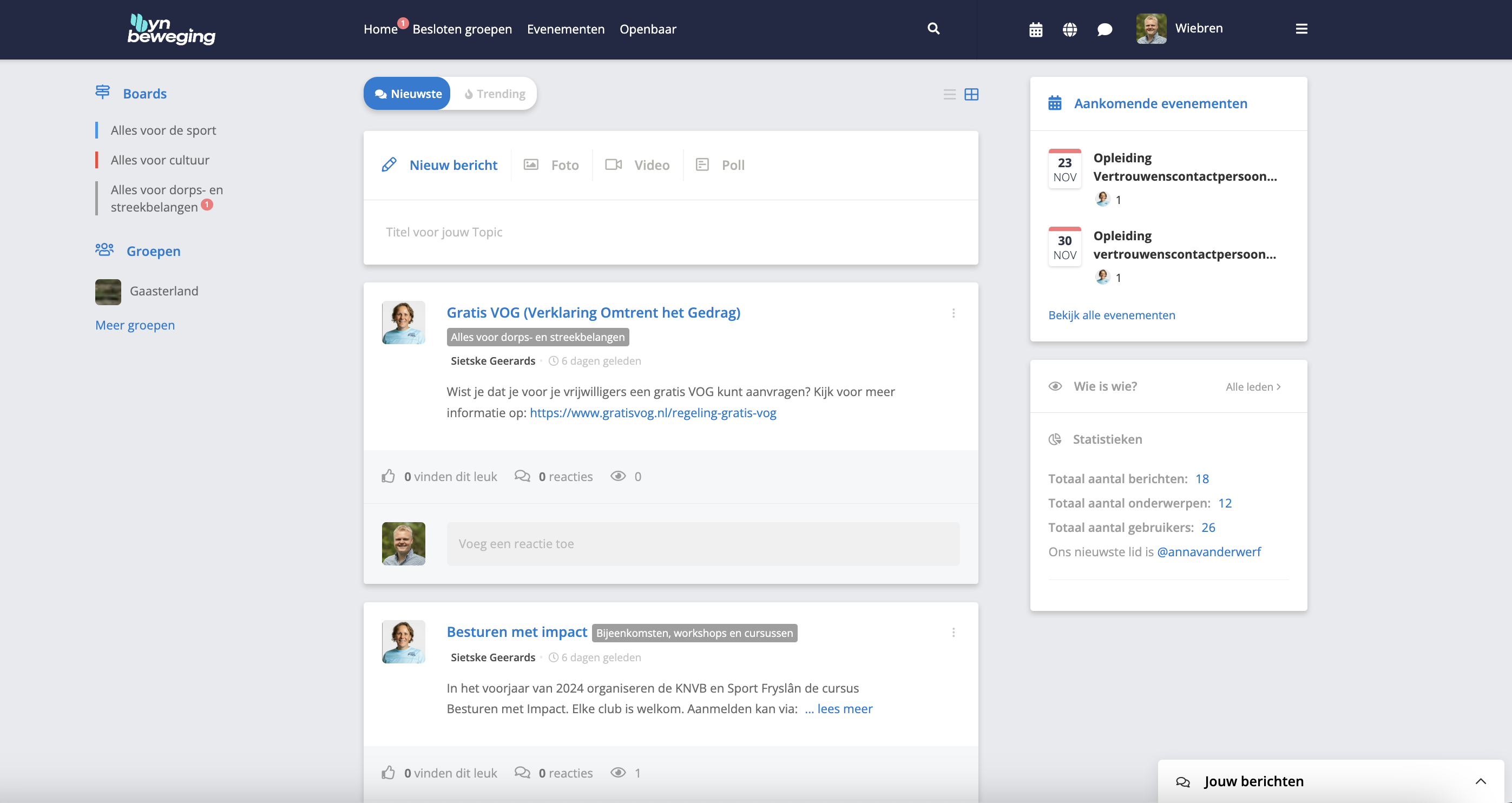Go to Home in navigation
The width and height of the screenshot is (1512, 803).
click(x=380, y=29)
